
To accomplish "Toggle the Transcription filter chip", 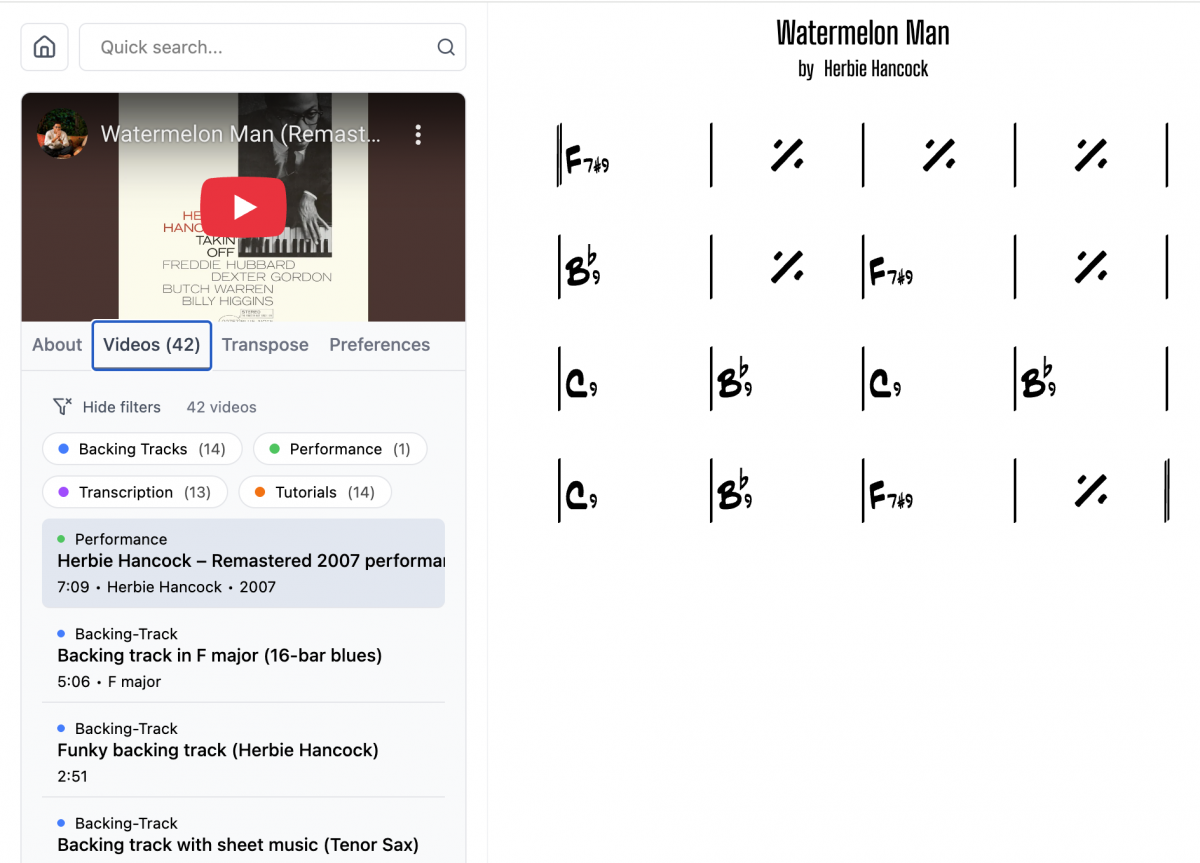I will tap(135, 492).
